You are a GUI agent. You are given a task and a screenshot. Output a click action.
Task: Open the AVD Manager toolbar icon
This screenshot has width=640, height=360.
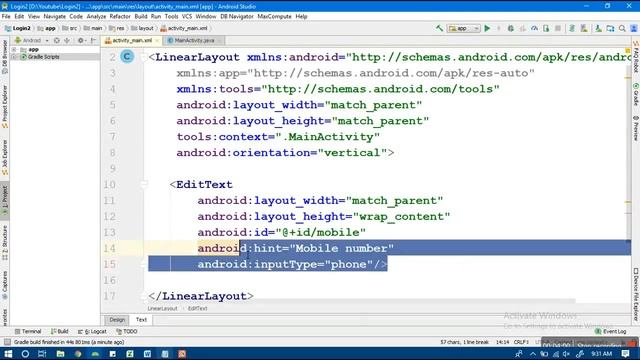pyautogui.click(x=584, y=29)
